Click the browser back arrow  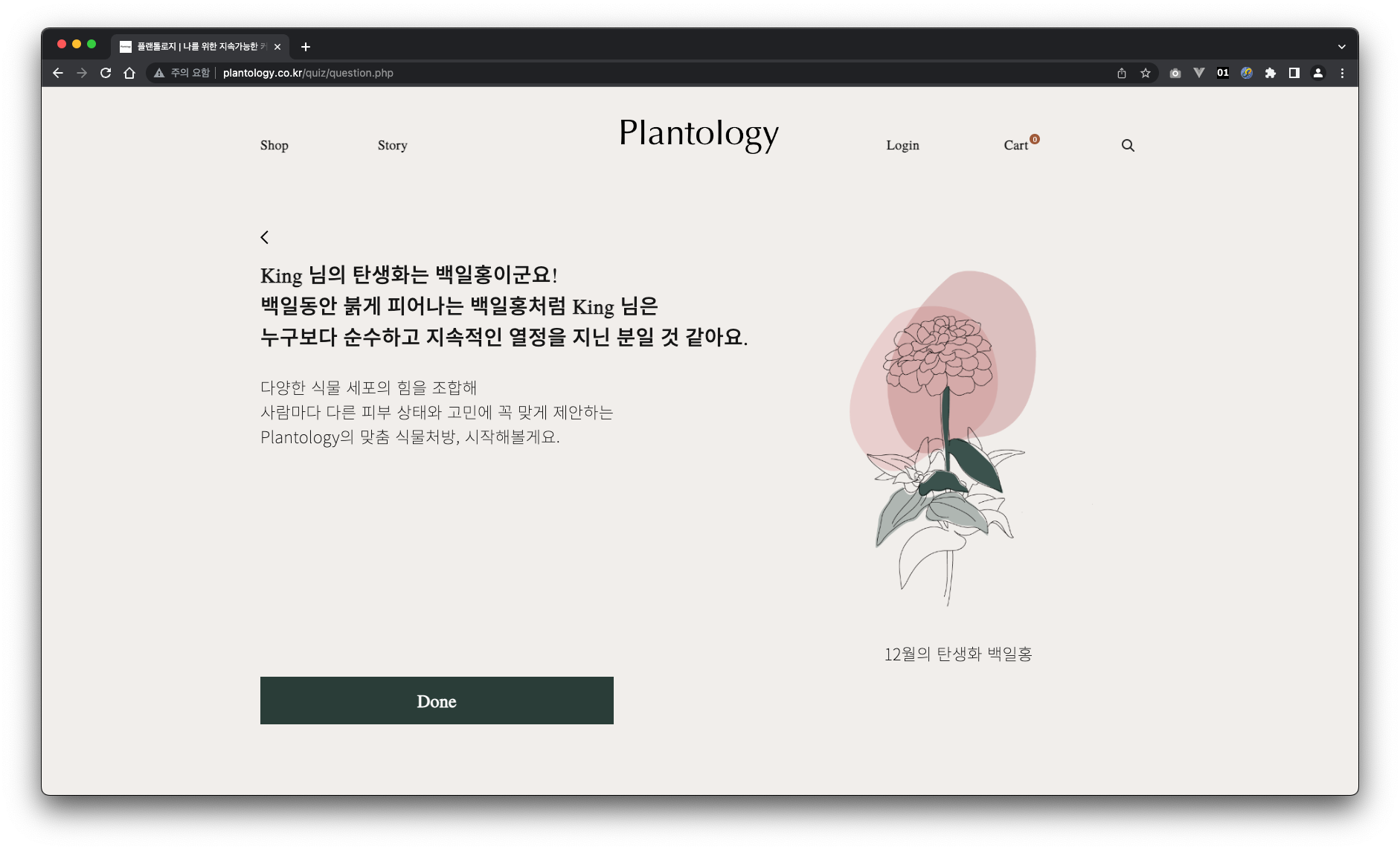(x=58, y=73)
